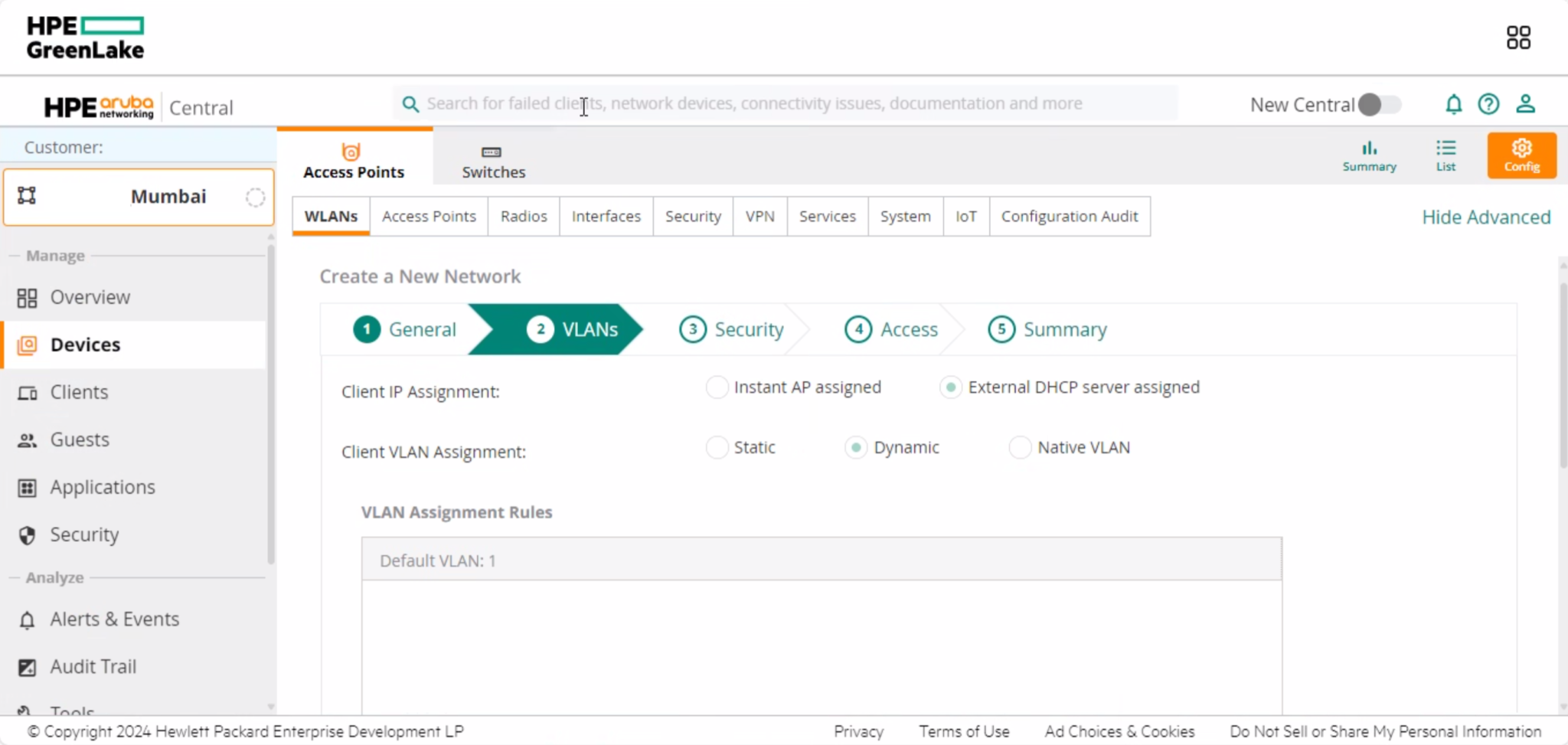Enable the New Central toggle
Viewport: 1568px width, 745px height.
[x=1380, y=105]
